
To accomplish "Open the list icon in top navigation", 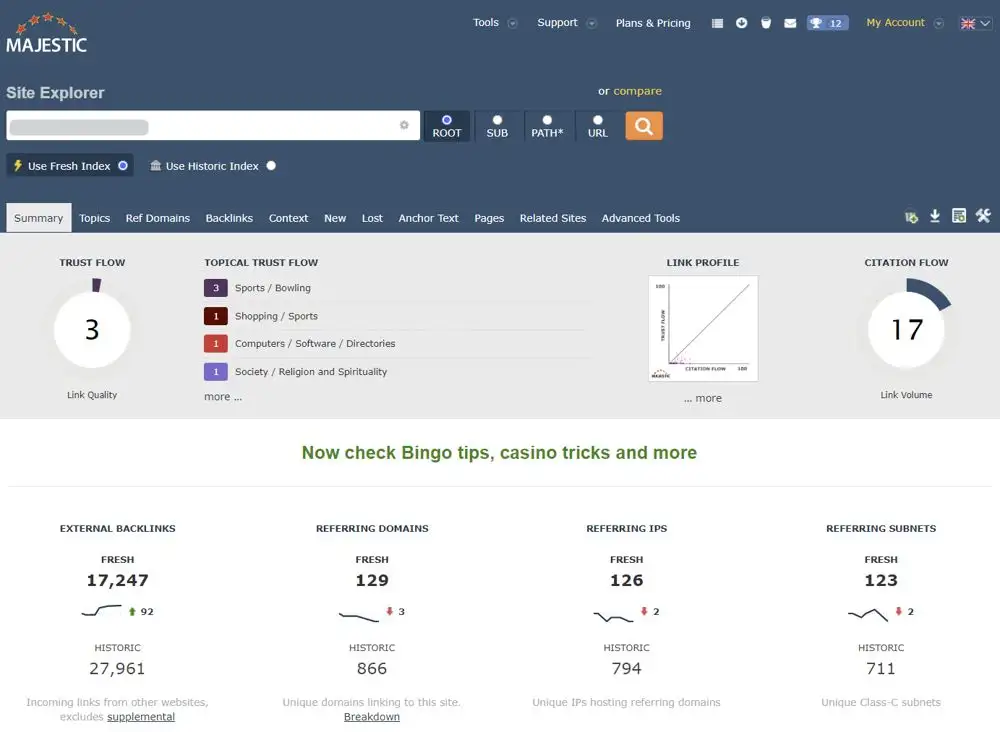I will click(x=717, y=23).
